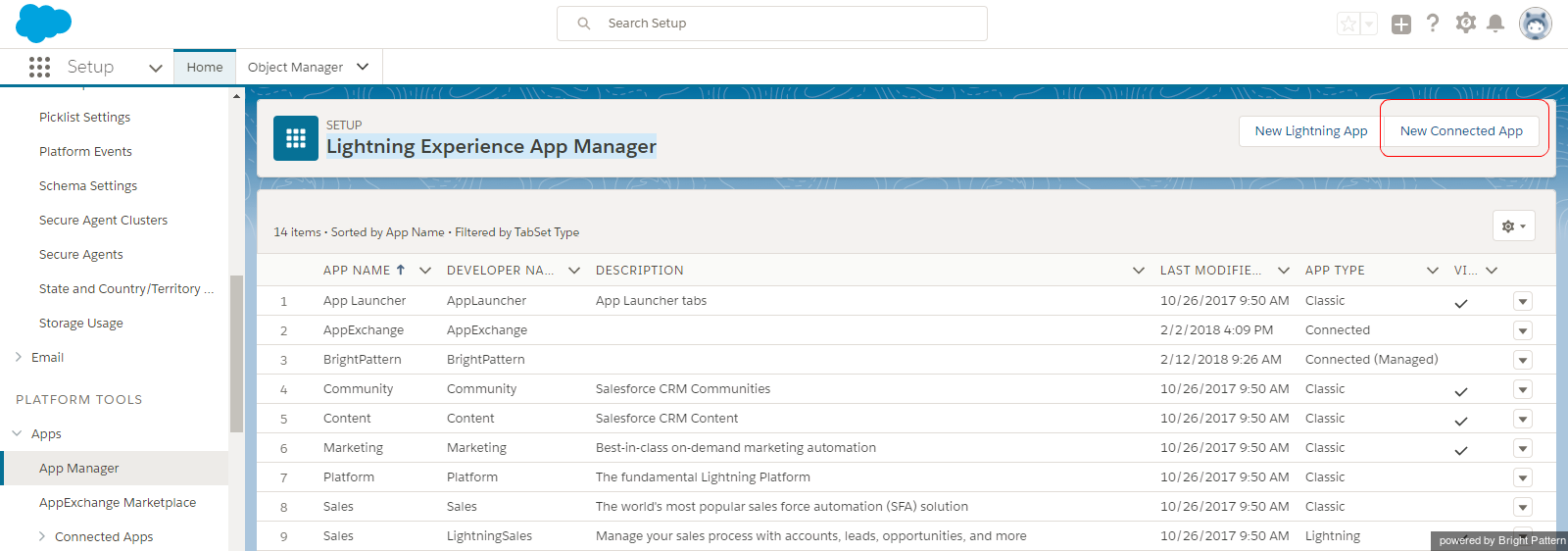Click the 'Salesforce CRM Communities' description

(x=683, y=389)
